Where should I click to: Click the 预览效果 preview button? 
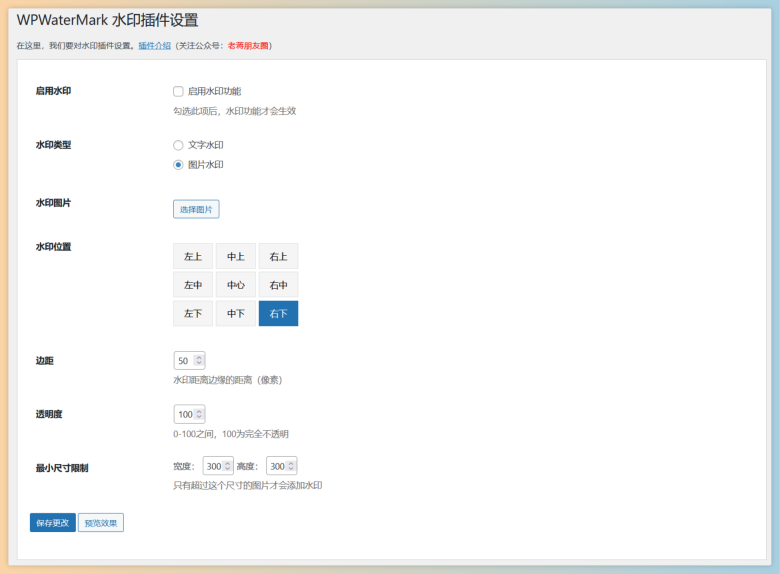tap(101, 523)
